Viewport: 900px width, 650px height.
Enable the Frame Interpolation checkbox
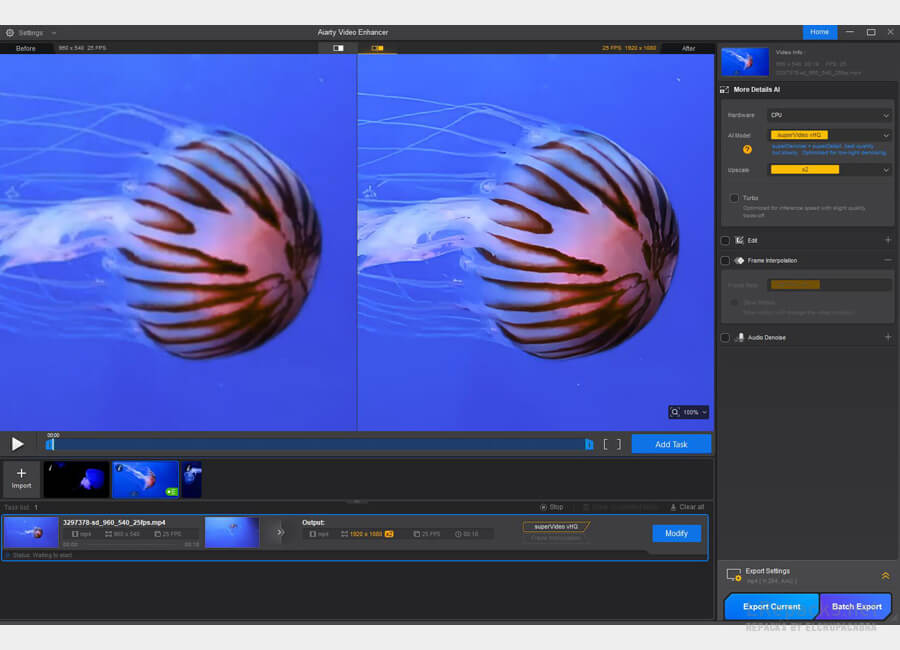click(x=725, y=261)
